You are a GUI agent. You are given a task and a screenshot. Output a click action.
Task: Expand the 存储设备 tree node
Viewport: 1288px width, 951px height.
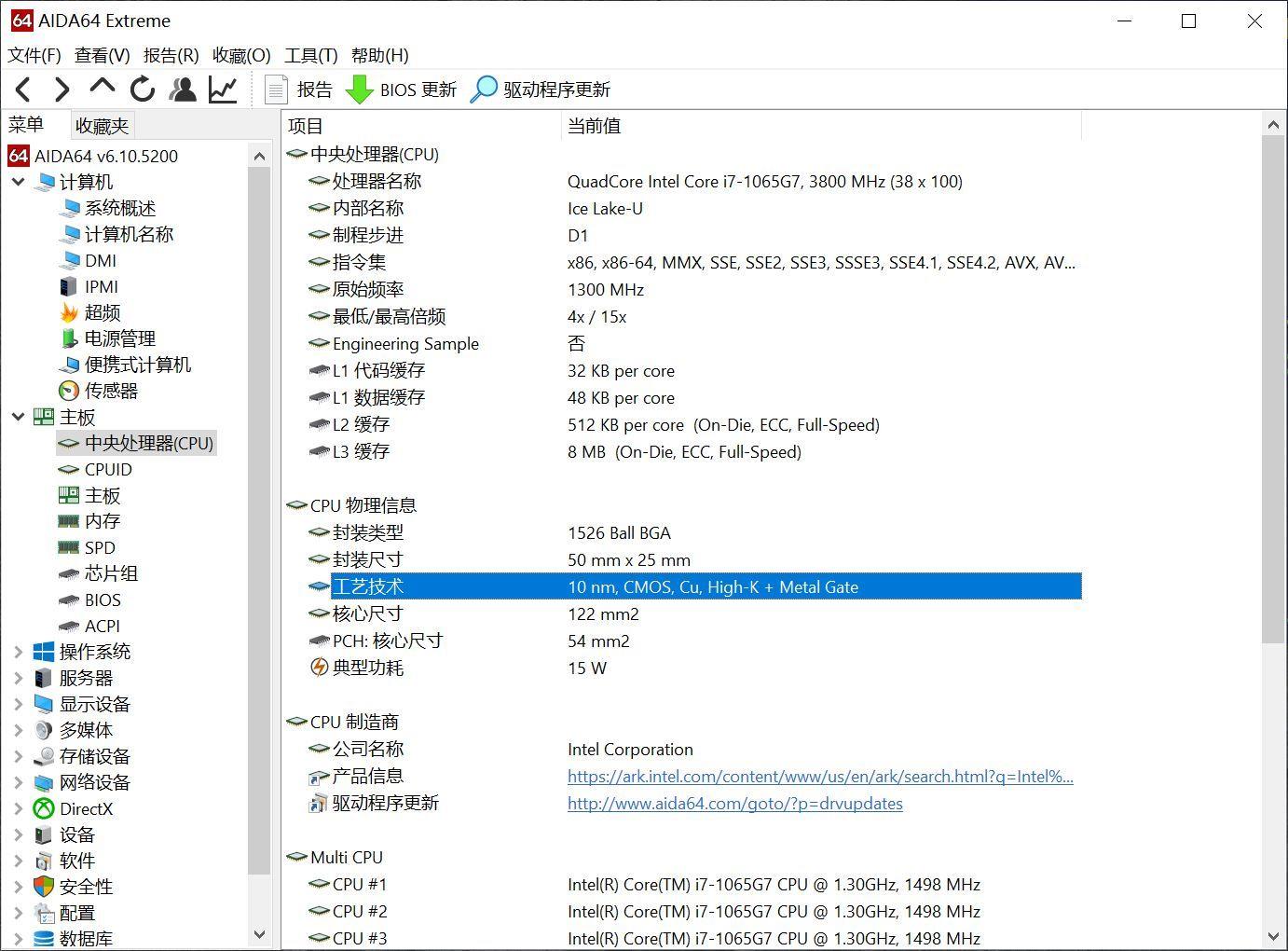(x=18, y=756)
